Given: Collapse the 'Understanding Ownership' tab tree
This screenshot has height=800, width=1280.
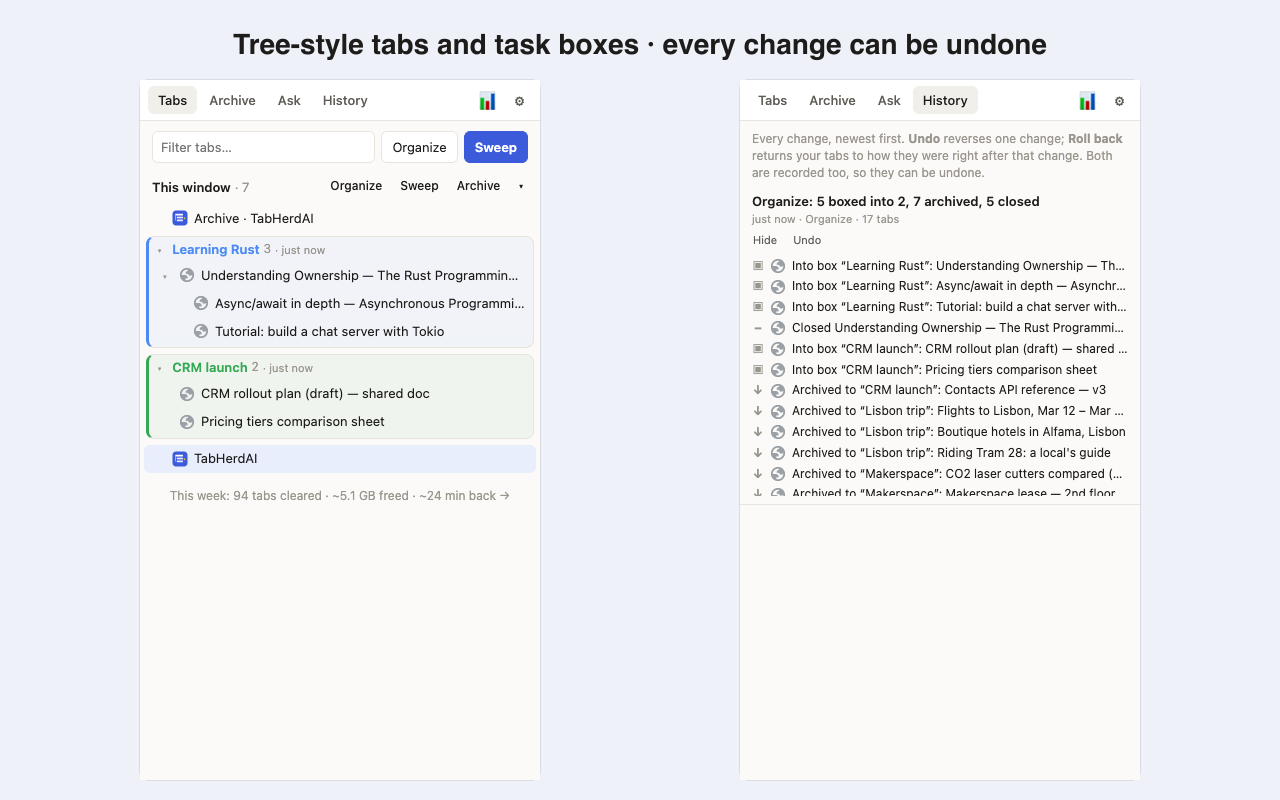Looking at the screenshot, I should tap(165, 277).
